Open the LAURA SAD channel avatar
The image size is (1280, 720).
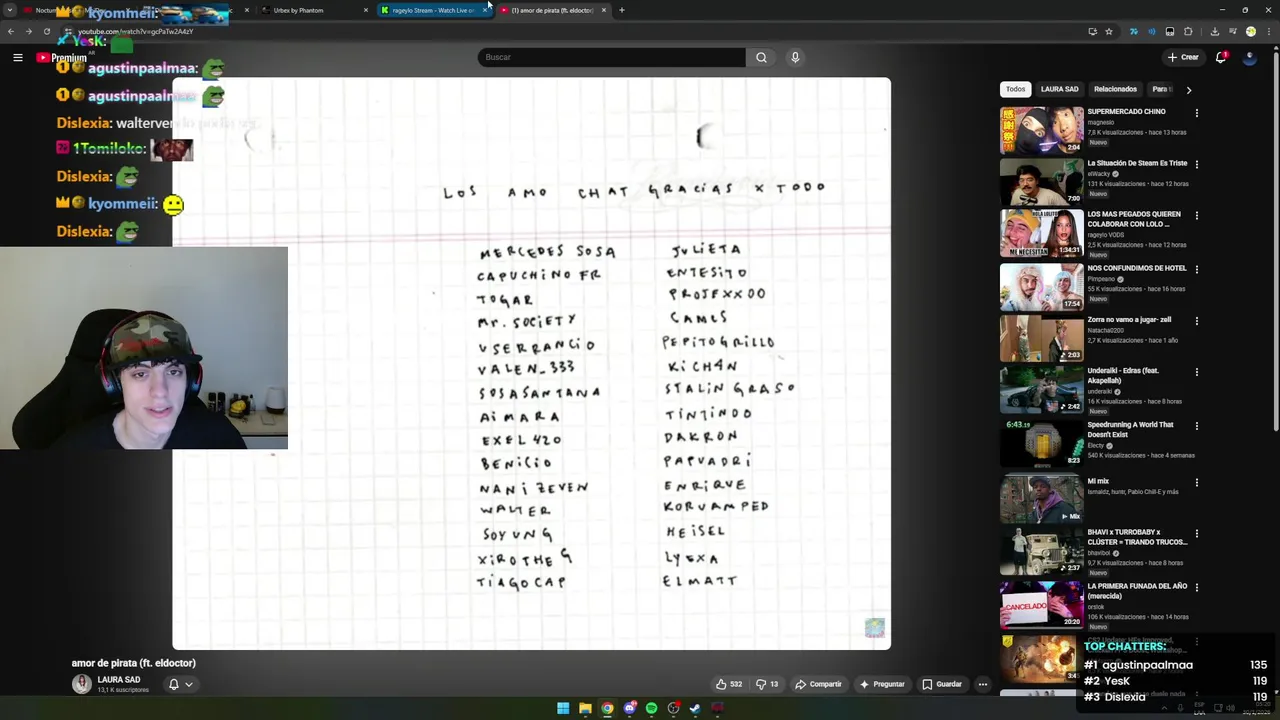[x=82, y=684]
